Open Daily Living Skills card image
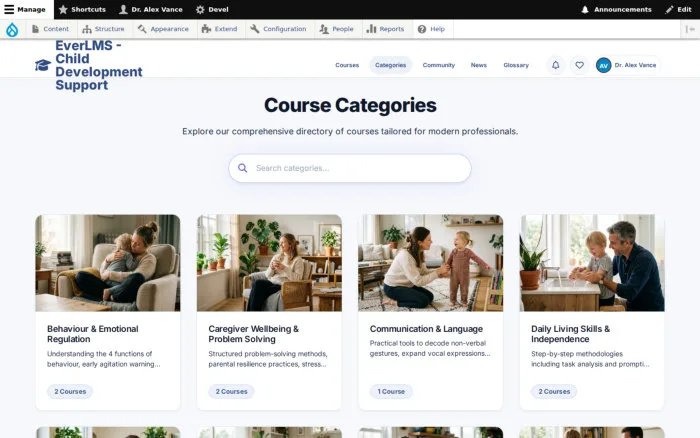 [x=592, y=263]
